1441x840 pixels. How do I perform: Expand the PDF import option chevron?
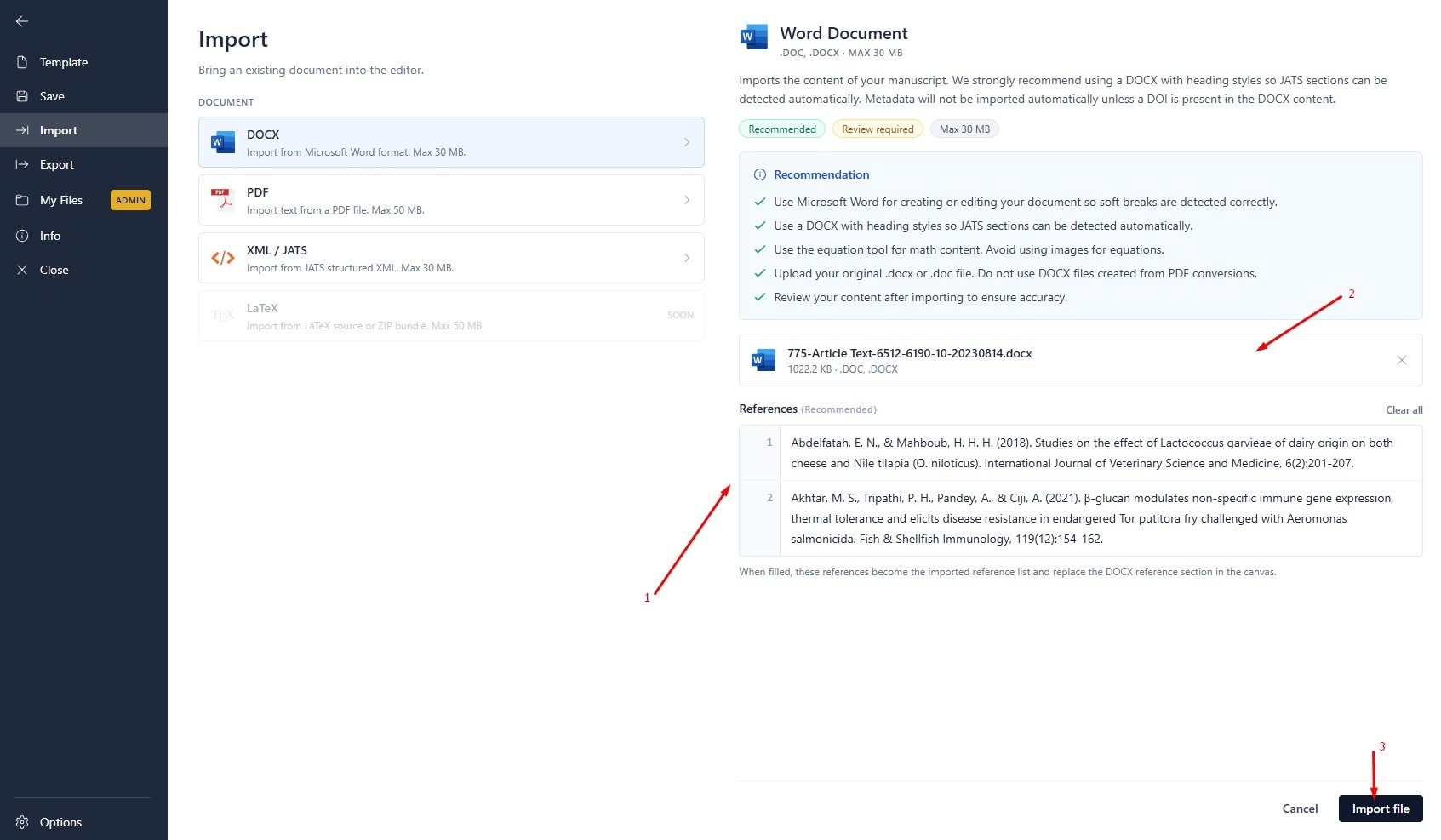687,200
